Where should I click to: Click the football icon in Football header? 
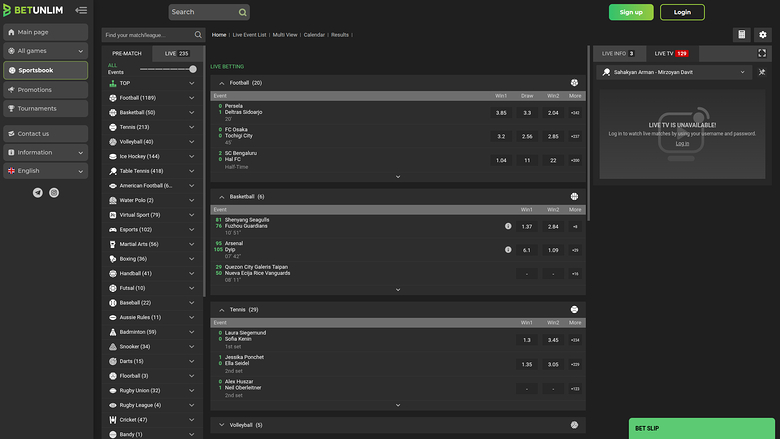pos(574,83)
